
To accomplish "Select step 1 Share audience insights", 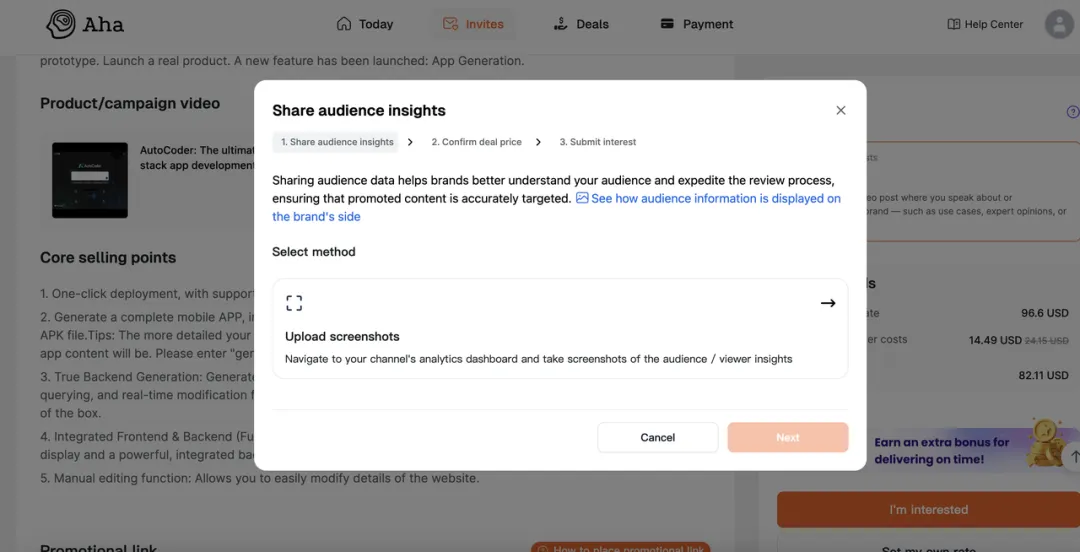I will 335,142.
